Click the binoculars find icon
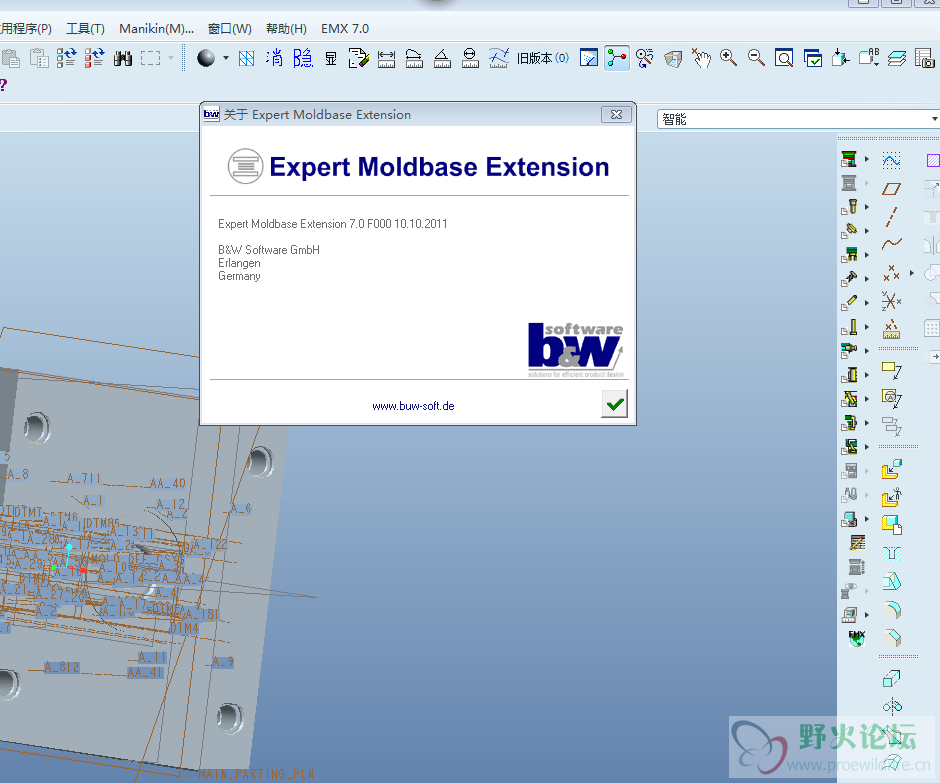Image resolution: width=940 pixels, height=783 pixels. pos(123,58)
